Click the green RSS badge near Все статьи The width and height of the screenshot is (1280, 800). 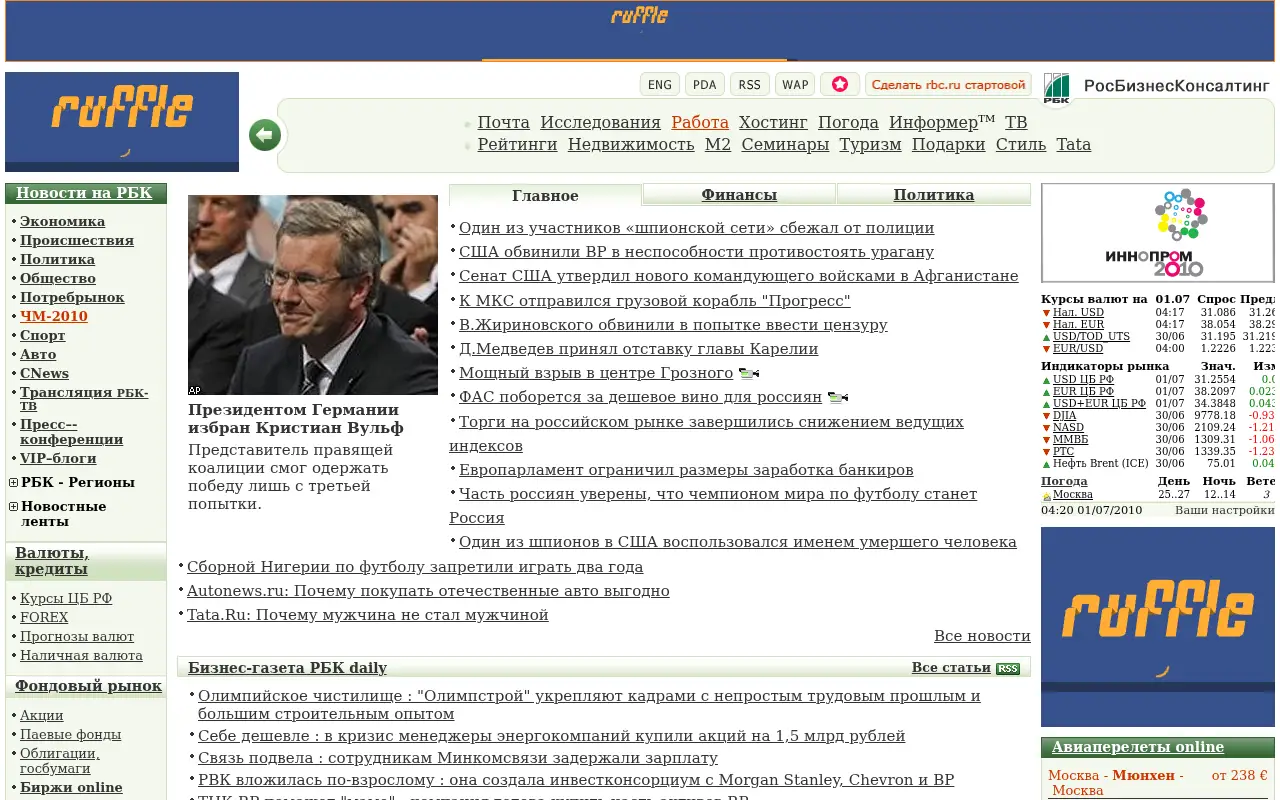tap(1008, 668)
